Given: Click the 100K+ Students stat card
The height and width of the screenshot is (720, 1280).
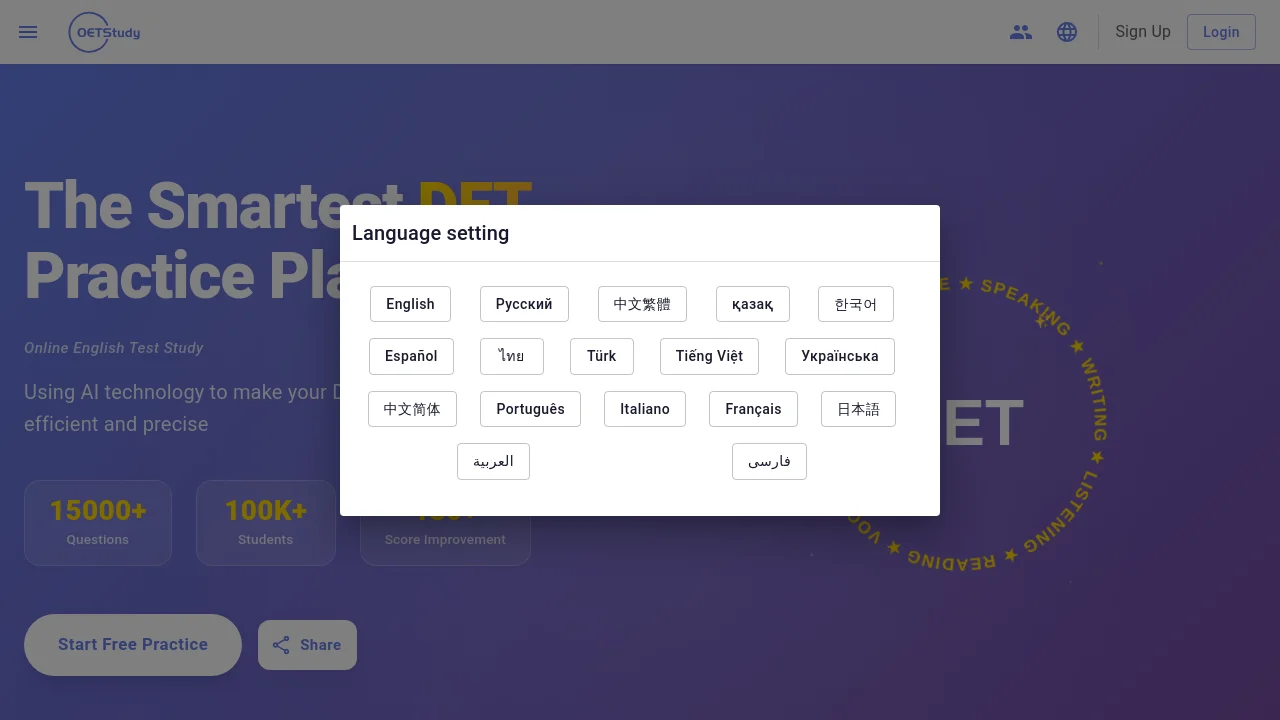Looking at the screenshot, I should click(x=266, y=523).
